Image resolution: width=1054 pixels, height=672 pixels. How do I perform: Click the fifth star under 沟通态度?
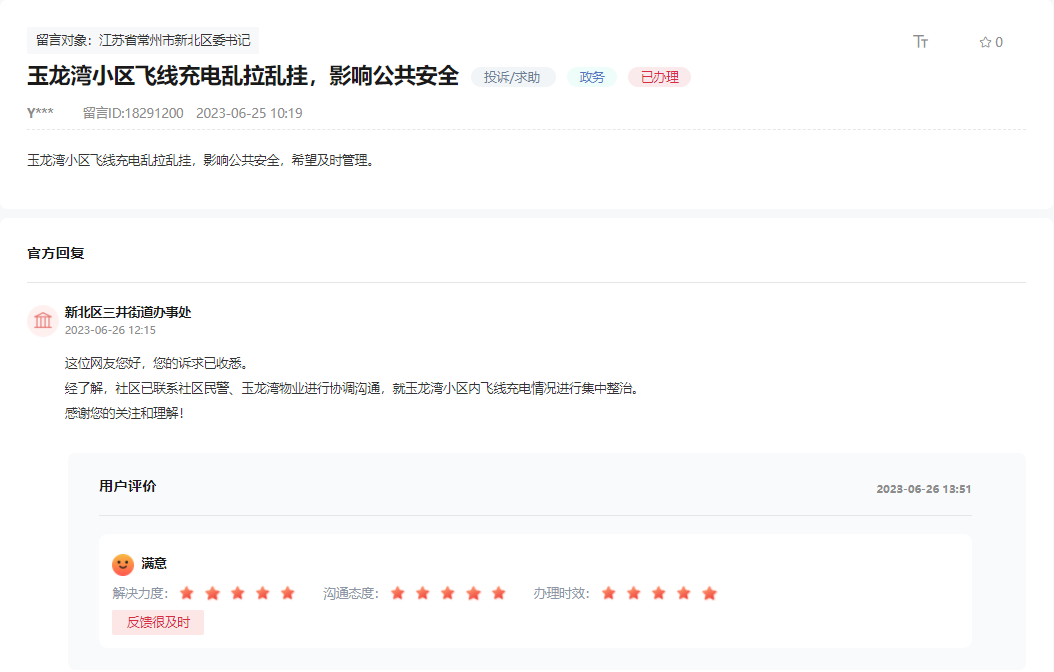pyautogui.click(x=499, y=592)
